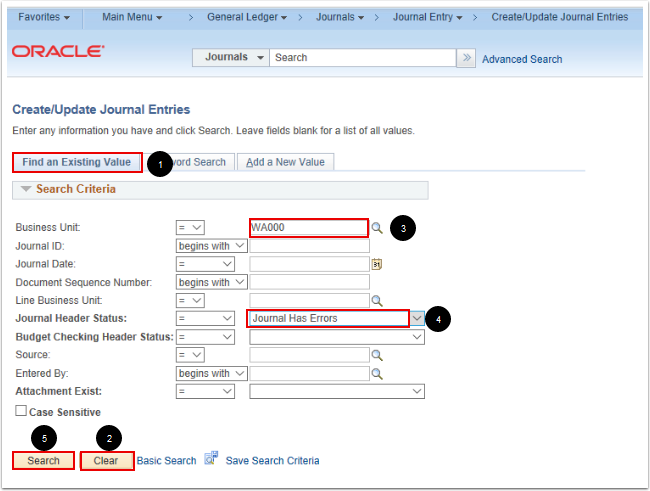Click the Entered By input field

pos(310,374)
